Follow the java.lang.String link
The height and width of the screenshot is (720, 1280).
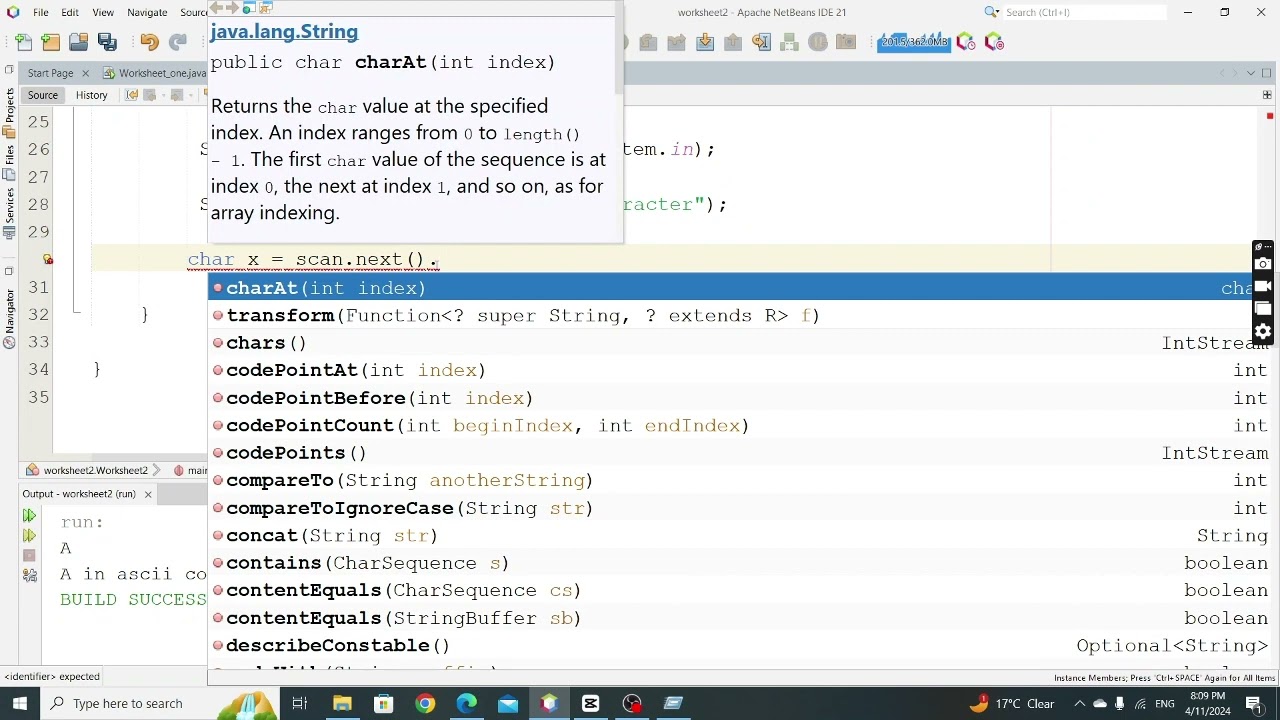[284, 32]
